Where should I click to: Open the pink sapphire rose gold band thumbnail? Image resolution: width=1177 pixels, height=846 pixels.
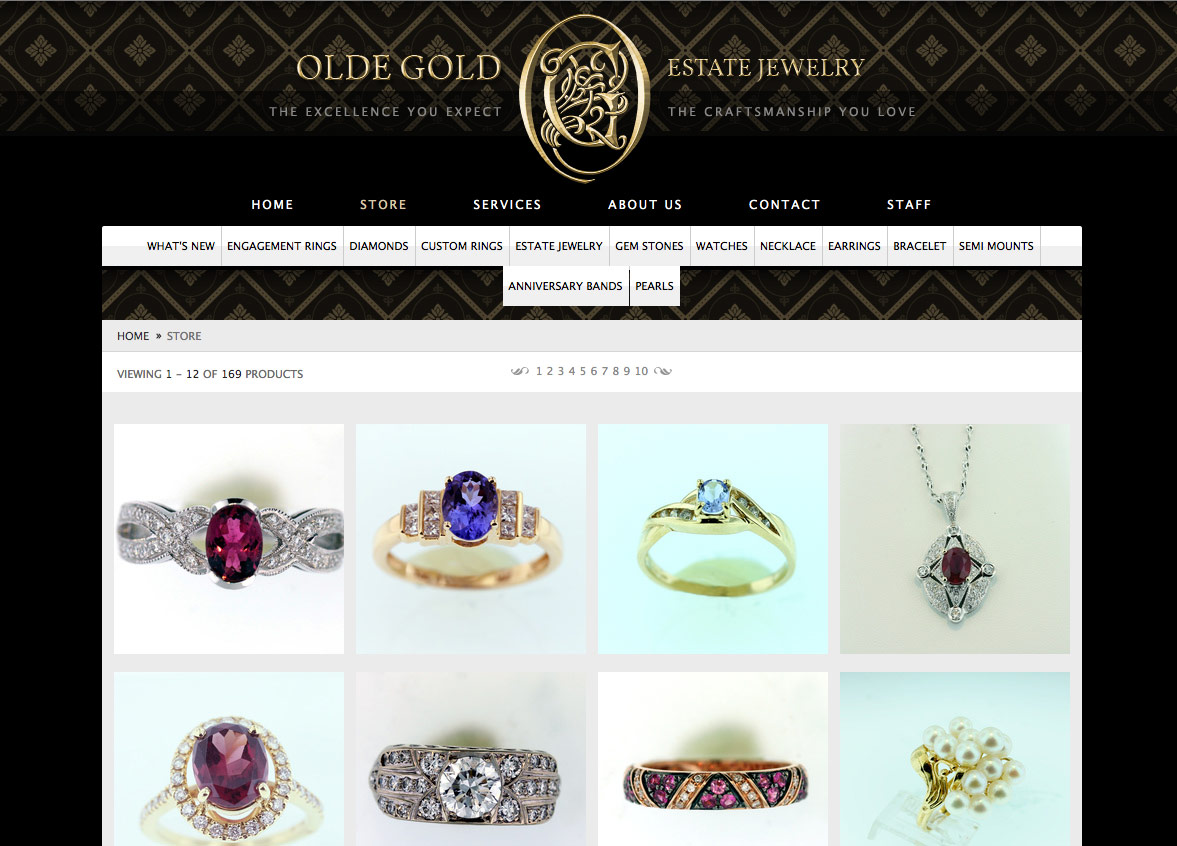click(713, 759)
